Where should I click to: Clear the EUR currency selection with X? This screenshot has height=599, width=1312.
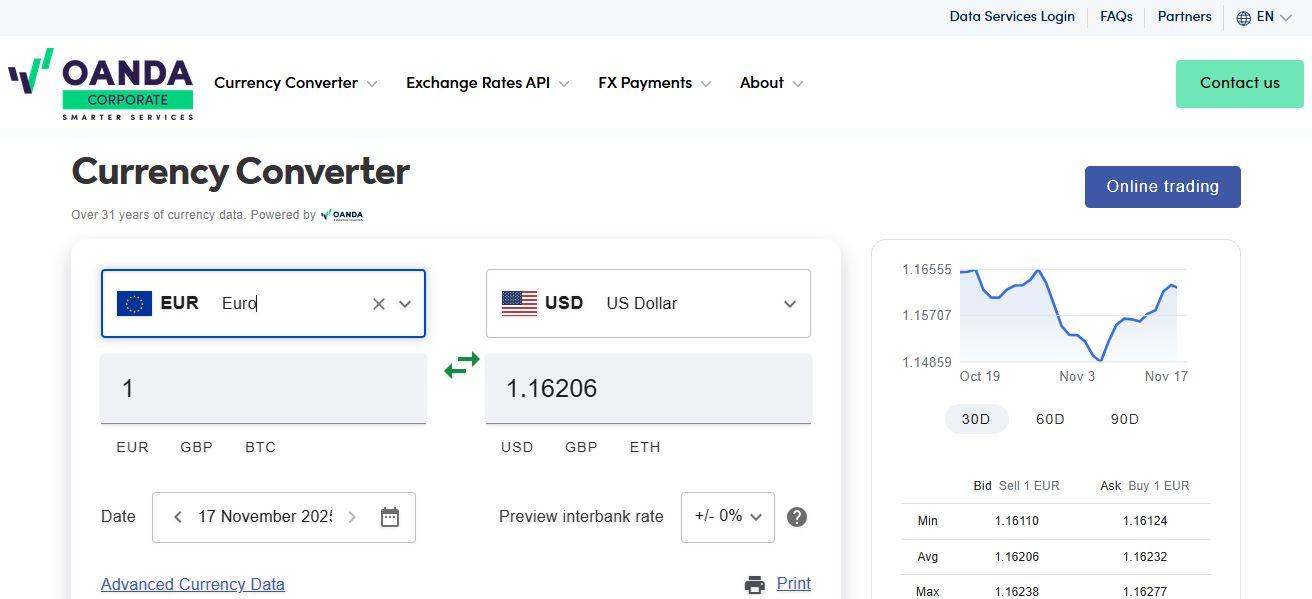(378, 304)
